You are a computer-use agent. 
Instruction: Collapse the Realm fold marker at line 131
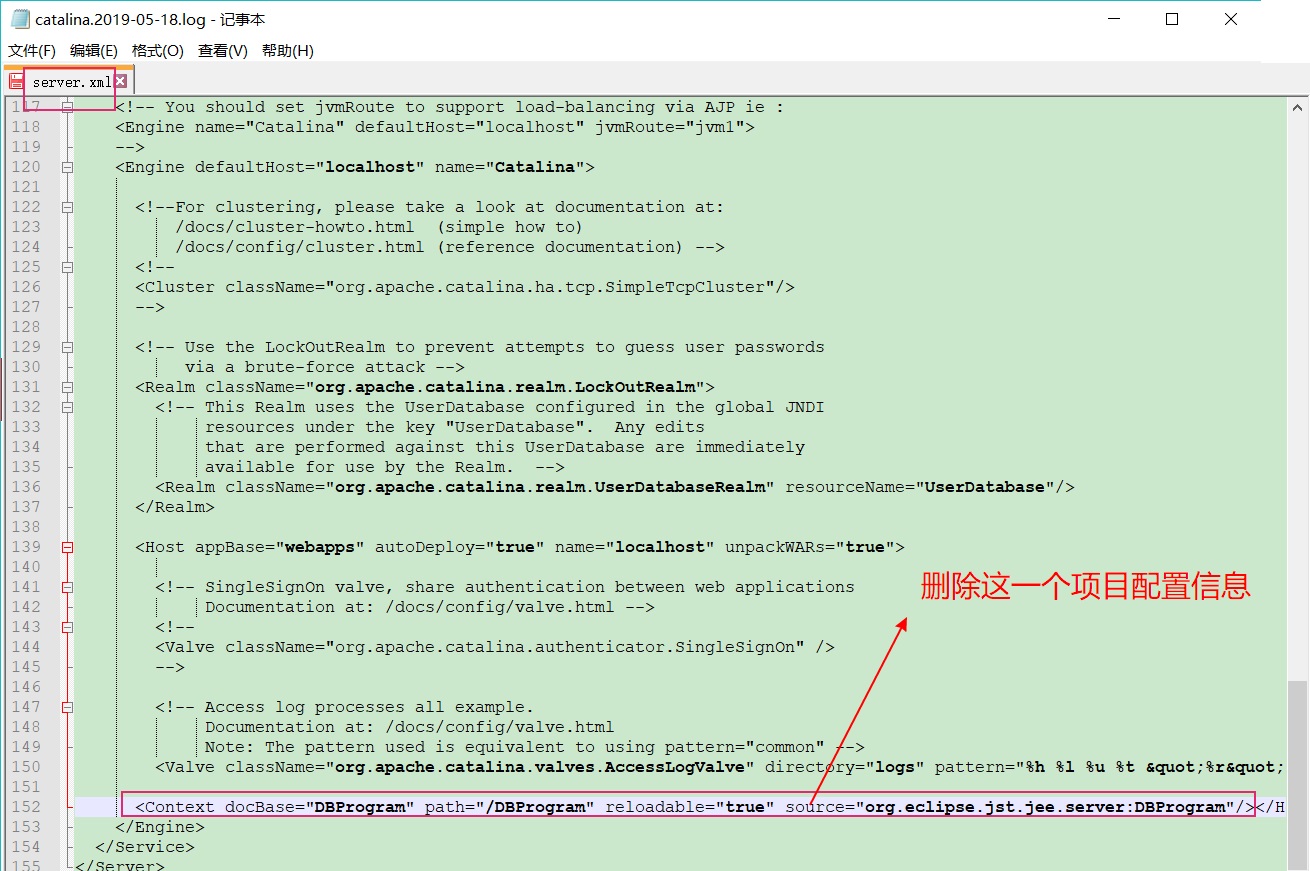(67, 387)
